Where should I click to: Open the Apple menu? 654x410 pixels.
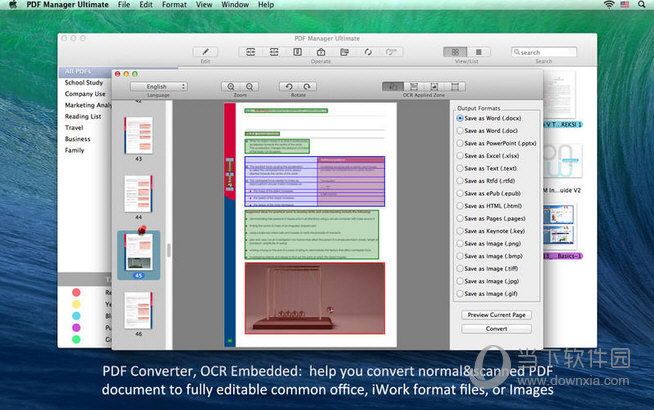point(13,5)
